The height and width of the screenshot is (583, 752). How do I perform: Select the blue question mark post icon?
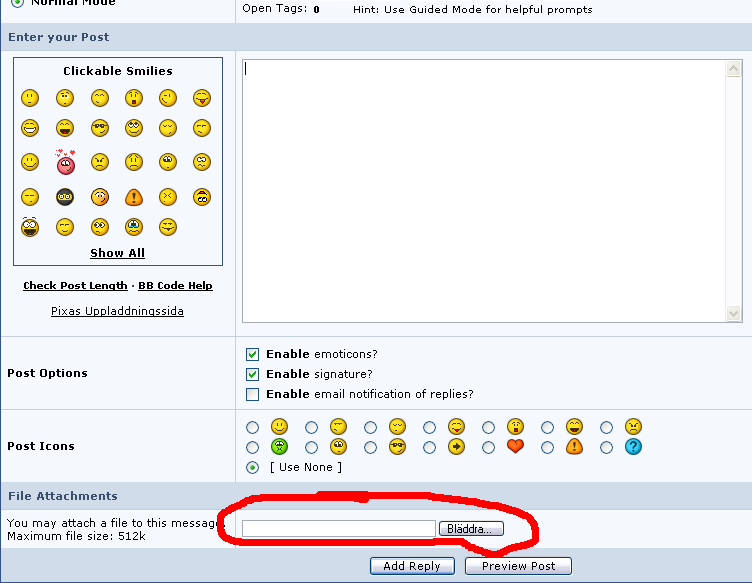606,447
